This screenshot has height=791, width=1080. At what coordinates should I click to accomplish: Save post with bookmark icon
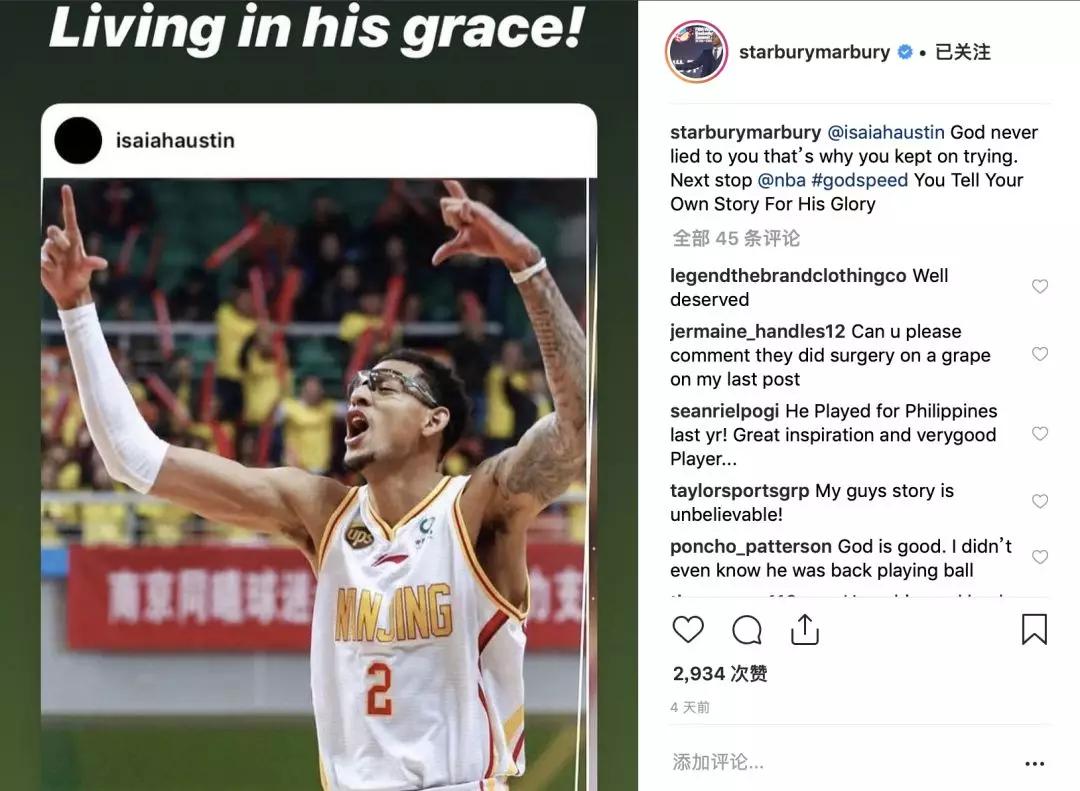(1034, 629)
